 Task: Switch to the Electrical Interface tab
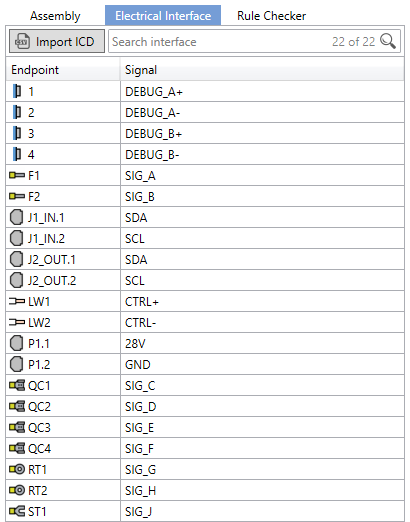163,15
